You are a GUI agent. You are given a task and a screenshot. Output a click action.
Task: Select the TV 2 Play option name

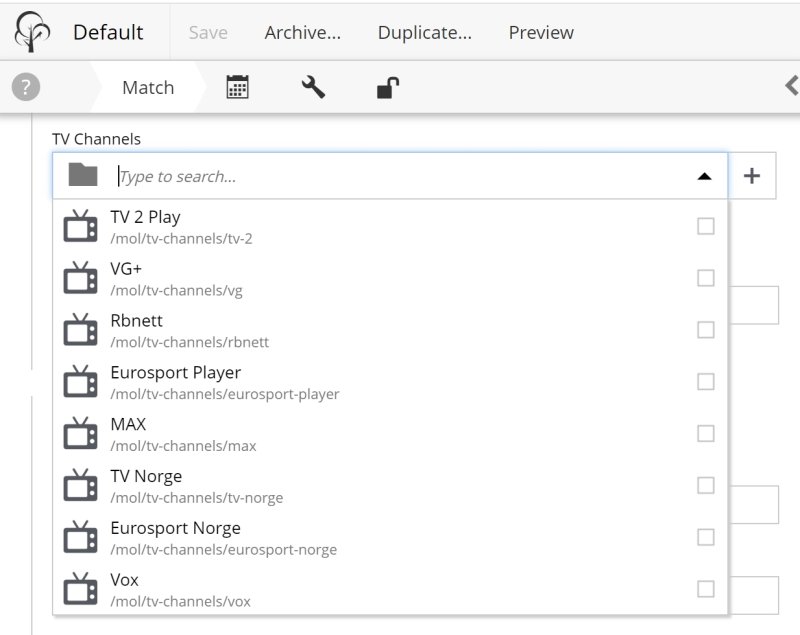pyautogui.click(x=145, y=217)
